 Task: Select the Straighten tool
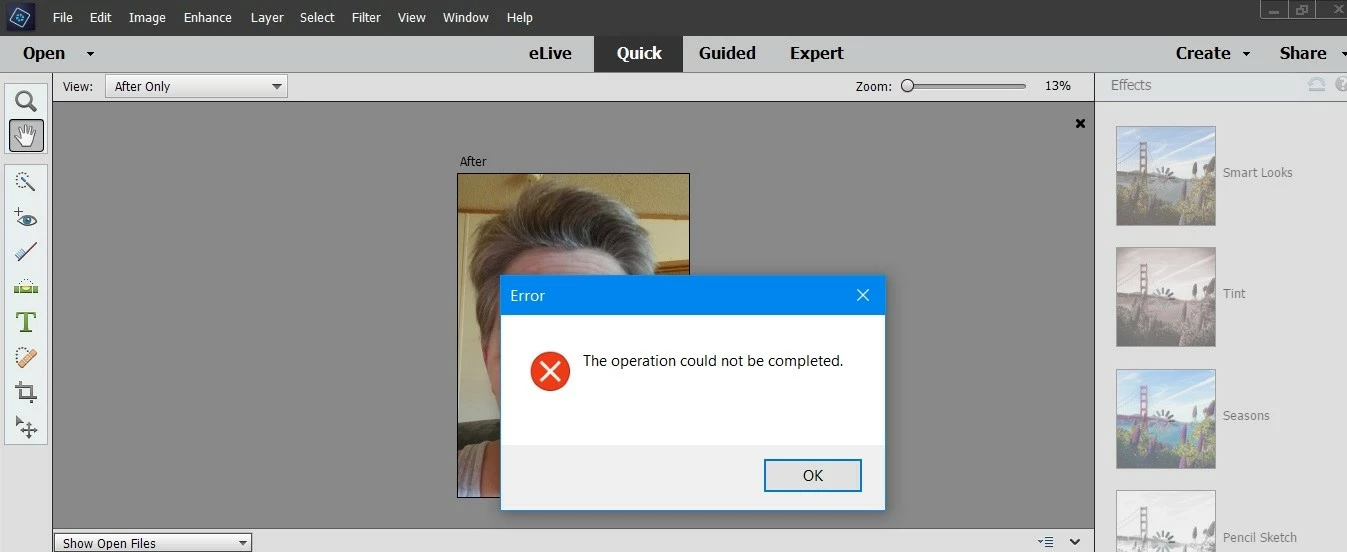coord(25,287)
